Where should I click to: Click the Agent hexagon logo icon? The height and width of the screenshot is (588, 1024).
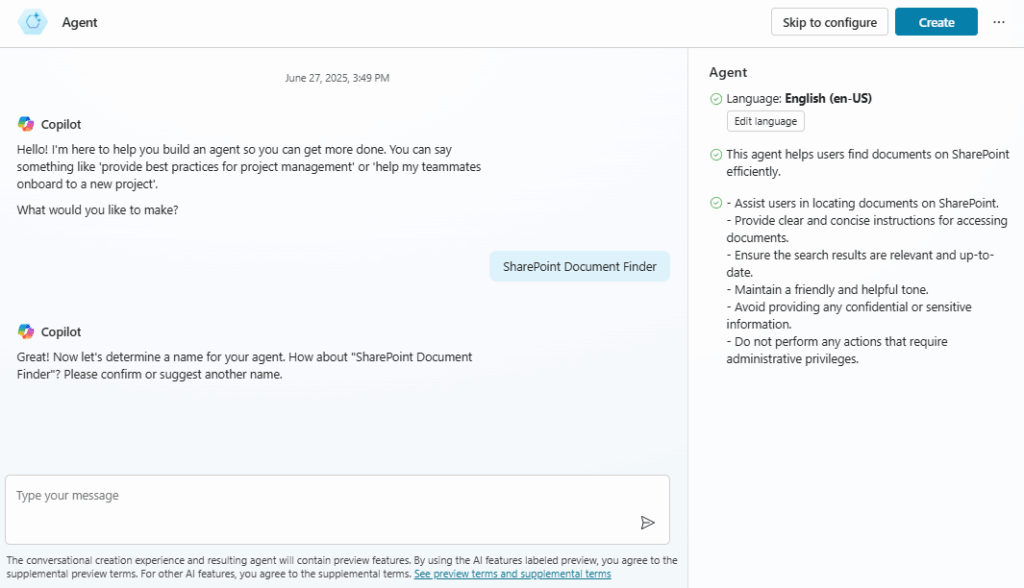click(x=32, y=22)
